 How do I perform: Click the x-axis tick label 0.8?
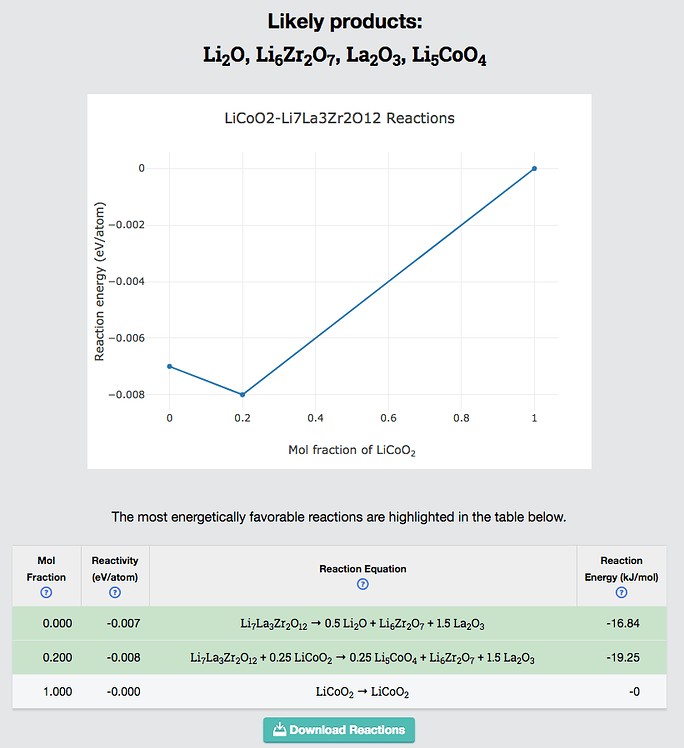[461, 418]
